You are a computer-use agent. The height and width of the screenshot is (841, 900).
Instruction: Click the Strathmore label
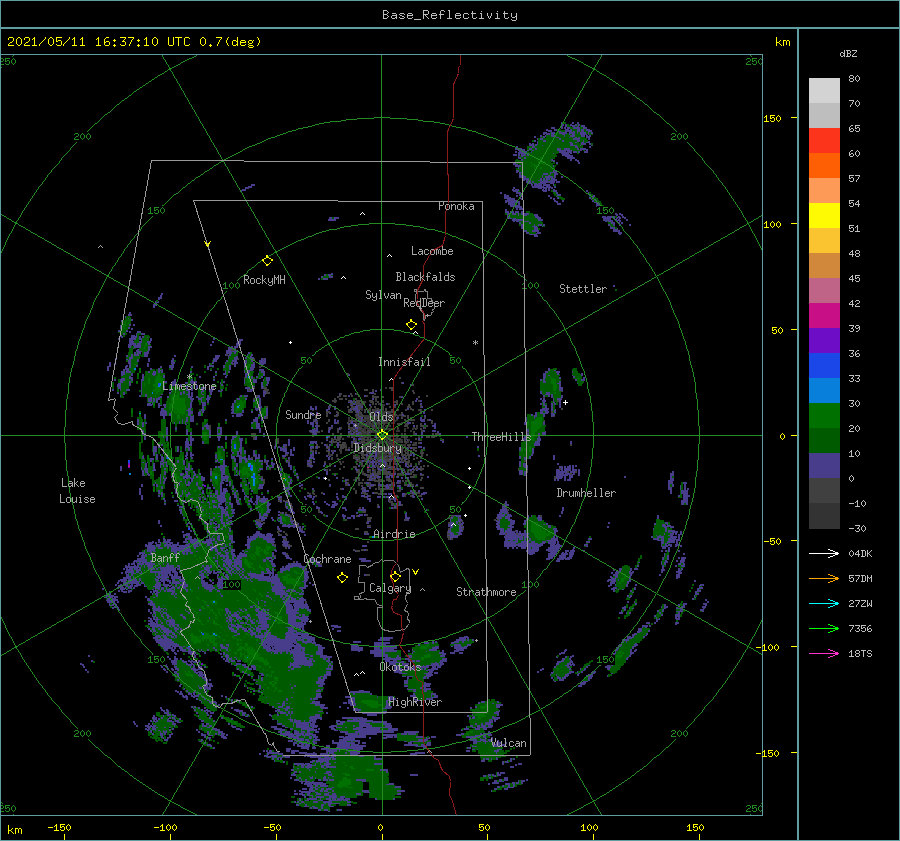(x=486, y=592)
